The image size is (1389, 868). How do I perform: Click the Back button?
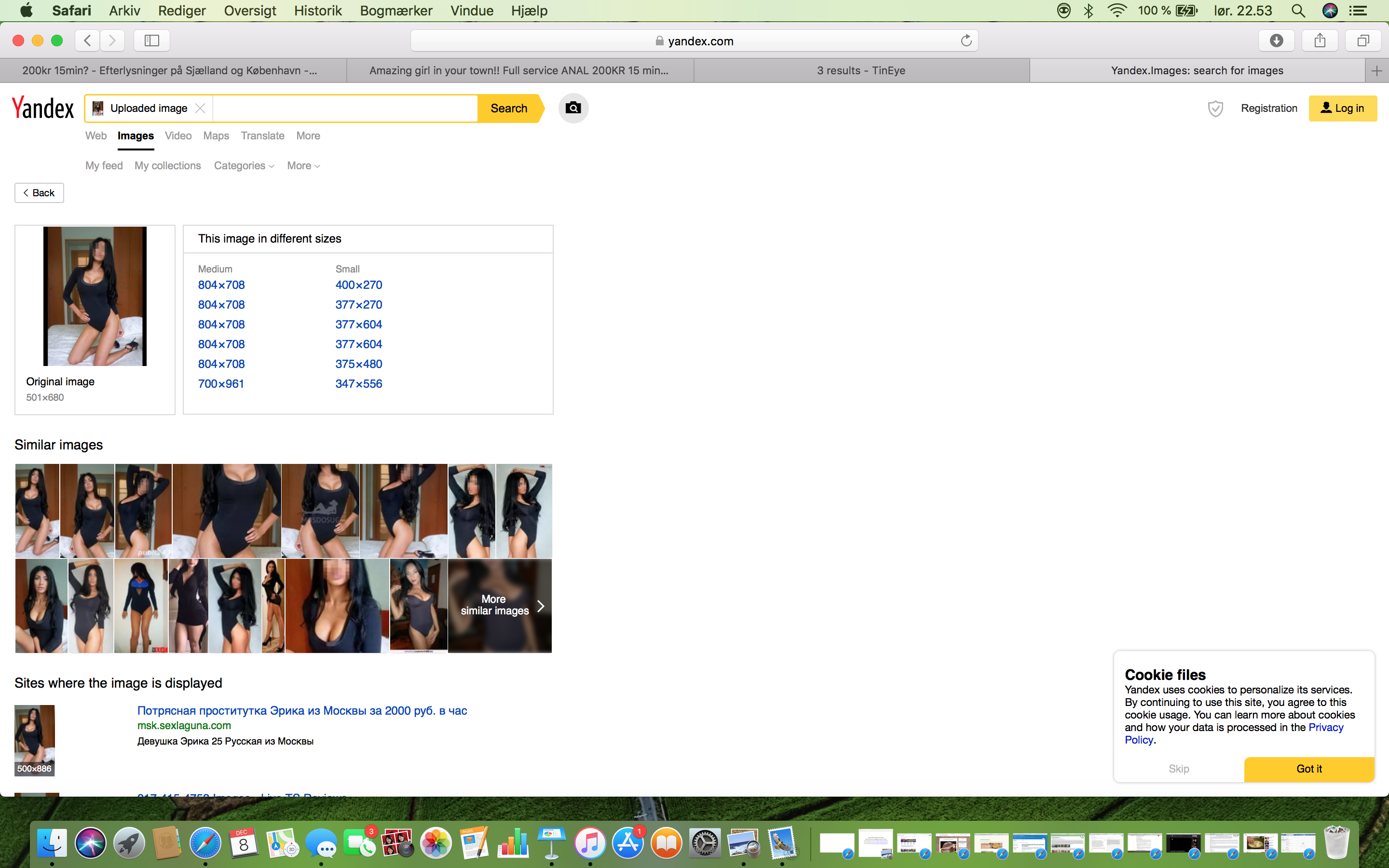tap(39, 193)
